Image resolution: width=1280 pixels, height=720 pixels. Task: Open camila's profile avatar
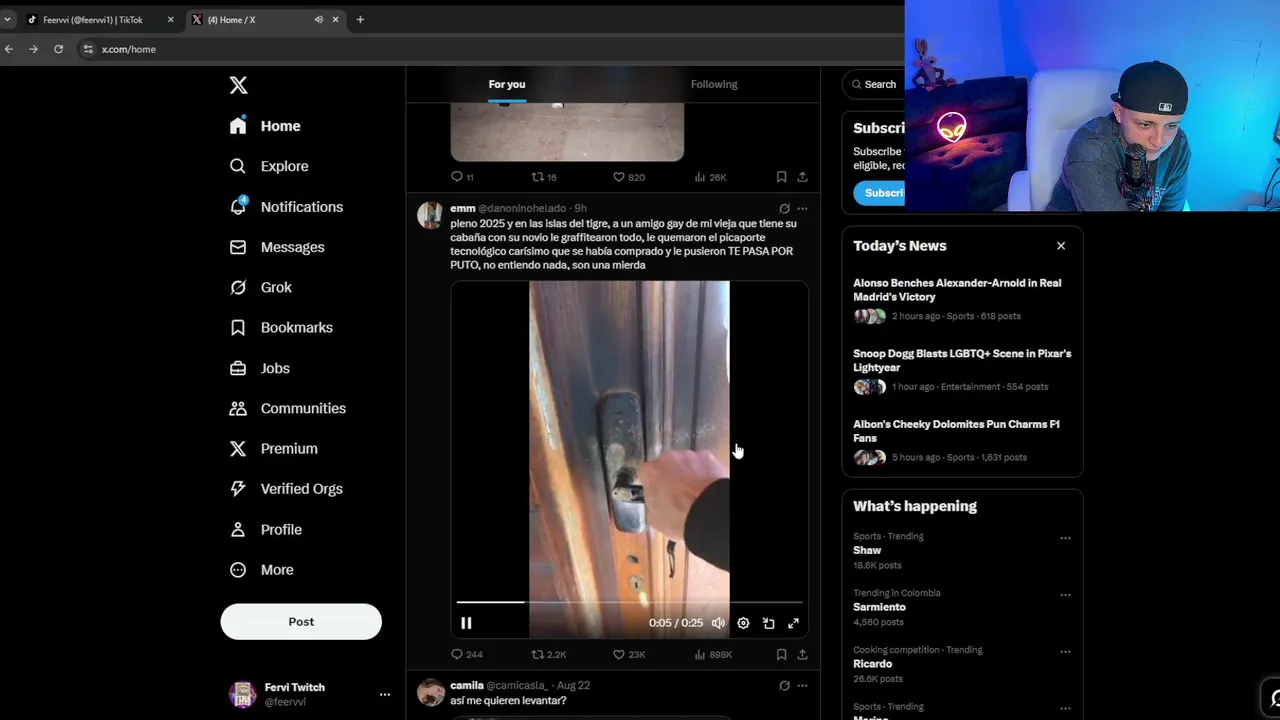point(430,692)
